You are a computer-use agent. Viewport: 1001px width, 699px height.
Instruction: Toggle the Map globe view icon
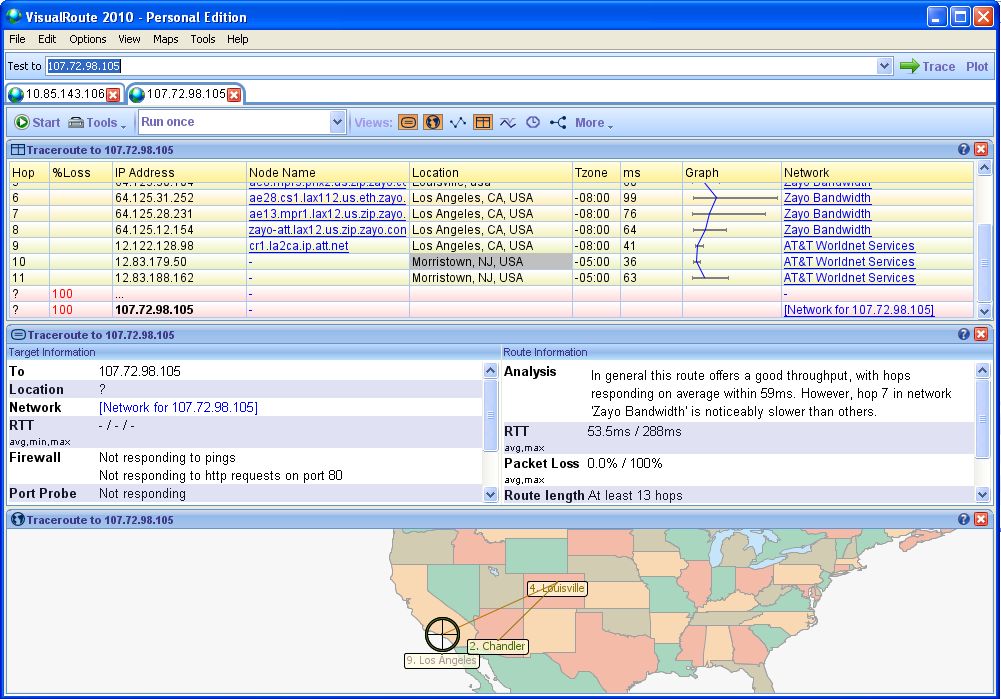pyautogui.click(x=433, y=122)
